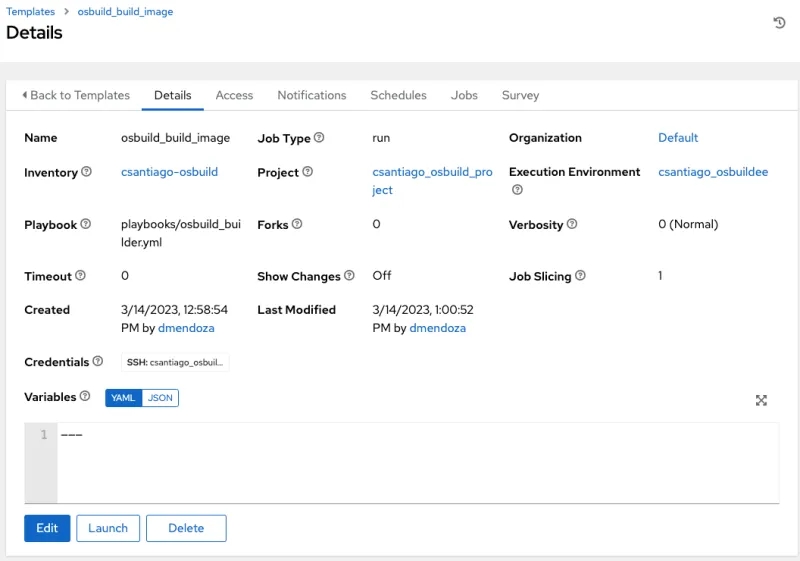Open the csantiago-osbuild inventory link
This screenshot has height=561, width=800.
coord(169,172)
